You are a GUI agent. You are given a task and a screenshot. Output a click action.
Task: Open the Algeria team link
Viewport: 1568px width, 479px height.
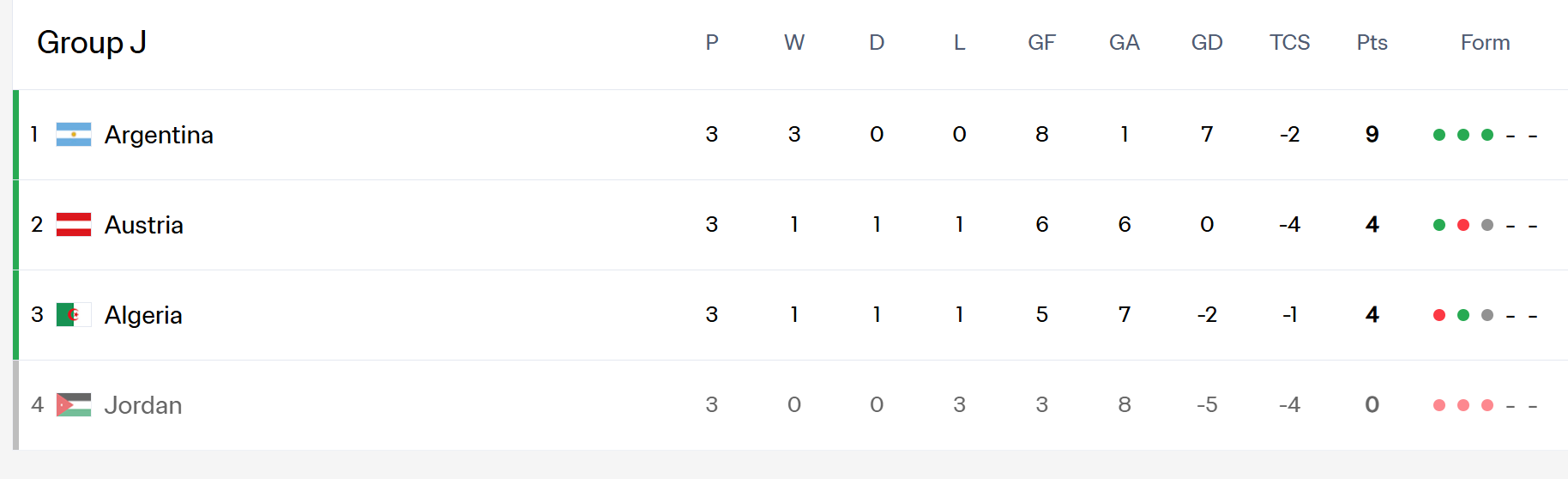[x=143, y=315]
